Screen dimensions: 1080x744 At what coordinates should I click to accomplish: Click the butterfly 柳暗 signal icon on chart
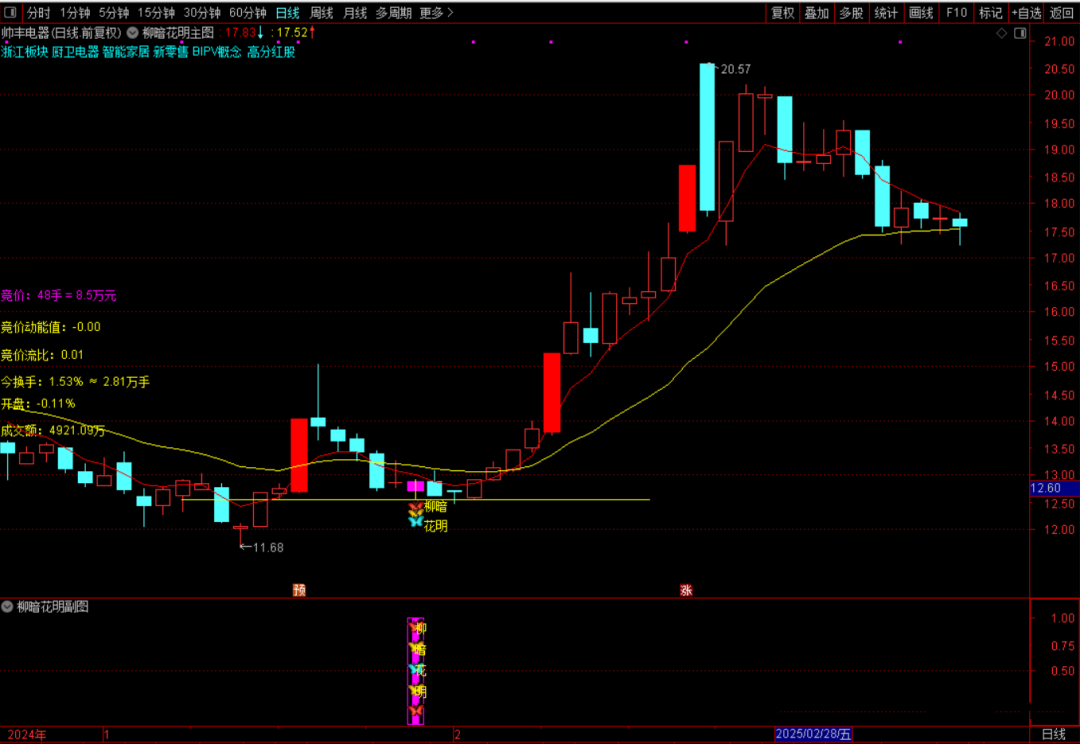point(416,509)
